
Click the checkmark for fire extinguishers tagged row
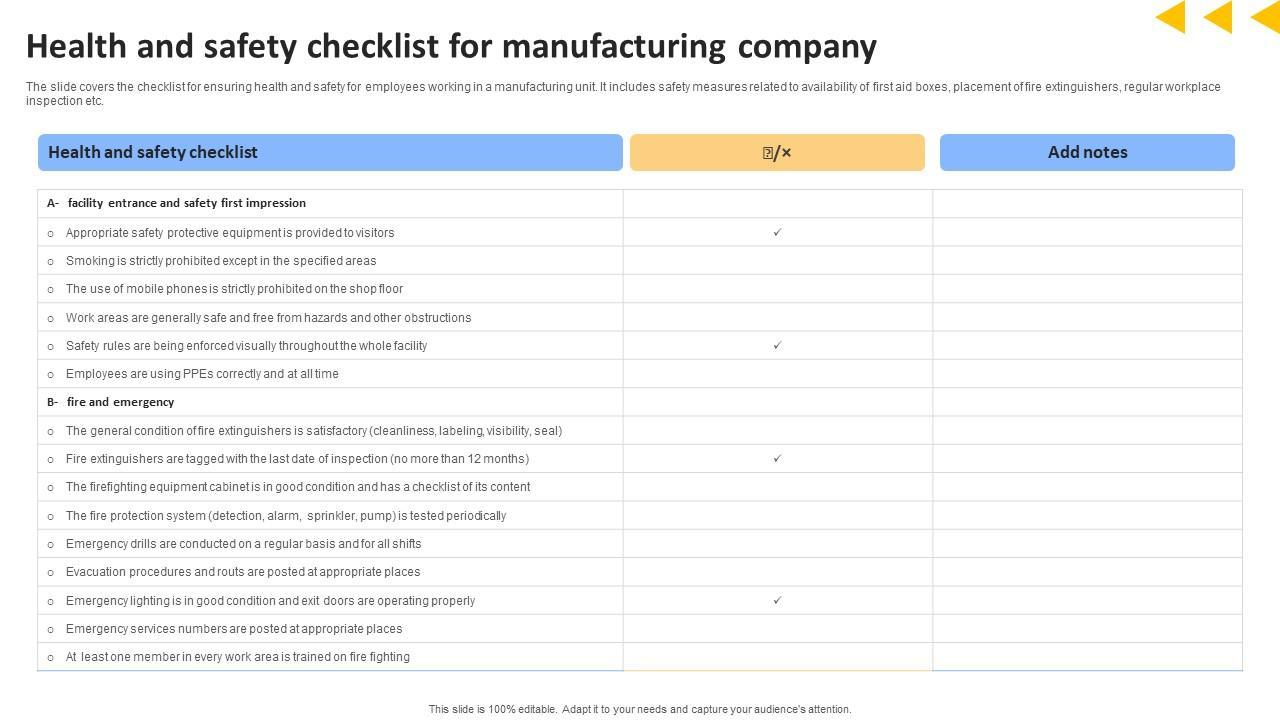(777, 458)
